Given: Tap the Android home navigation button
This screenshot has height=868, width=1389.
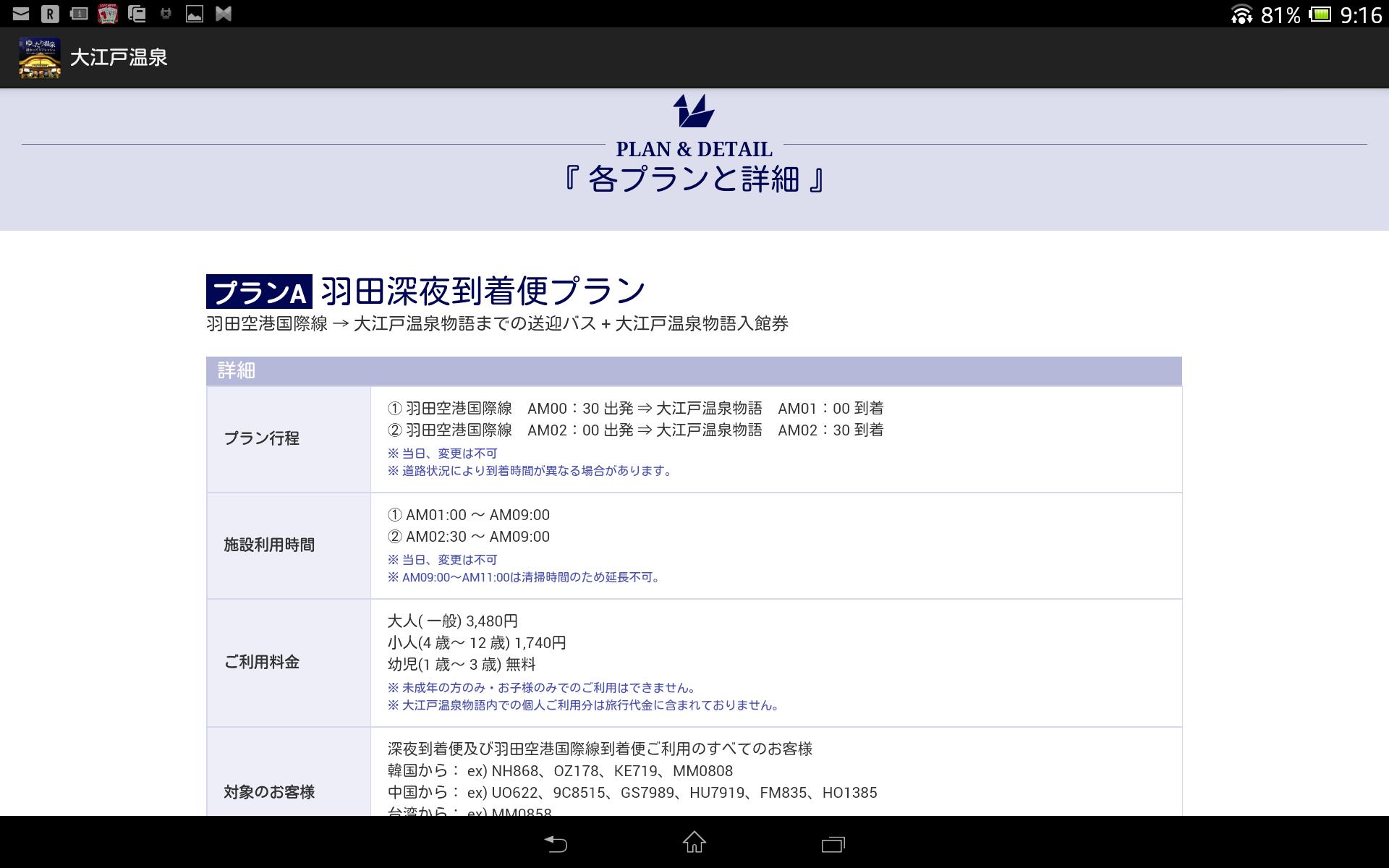Looking at the screenshot, I should tap(694, 843).
